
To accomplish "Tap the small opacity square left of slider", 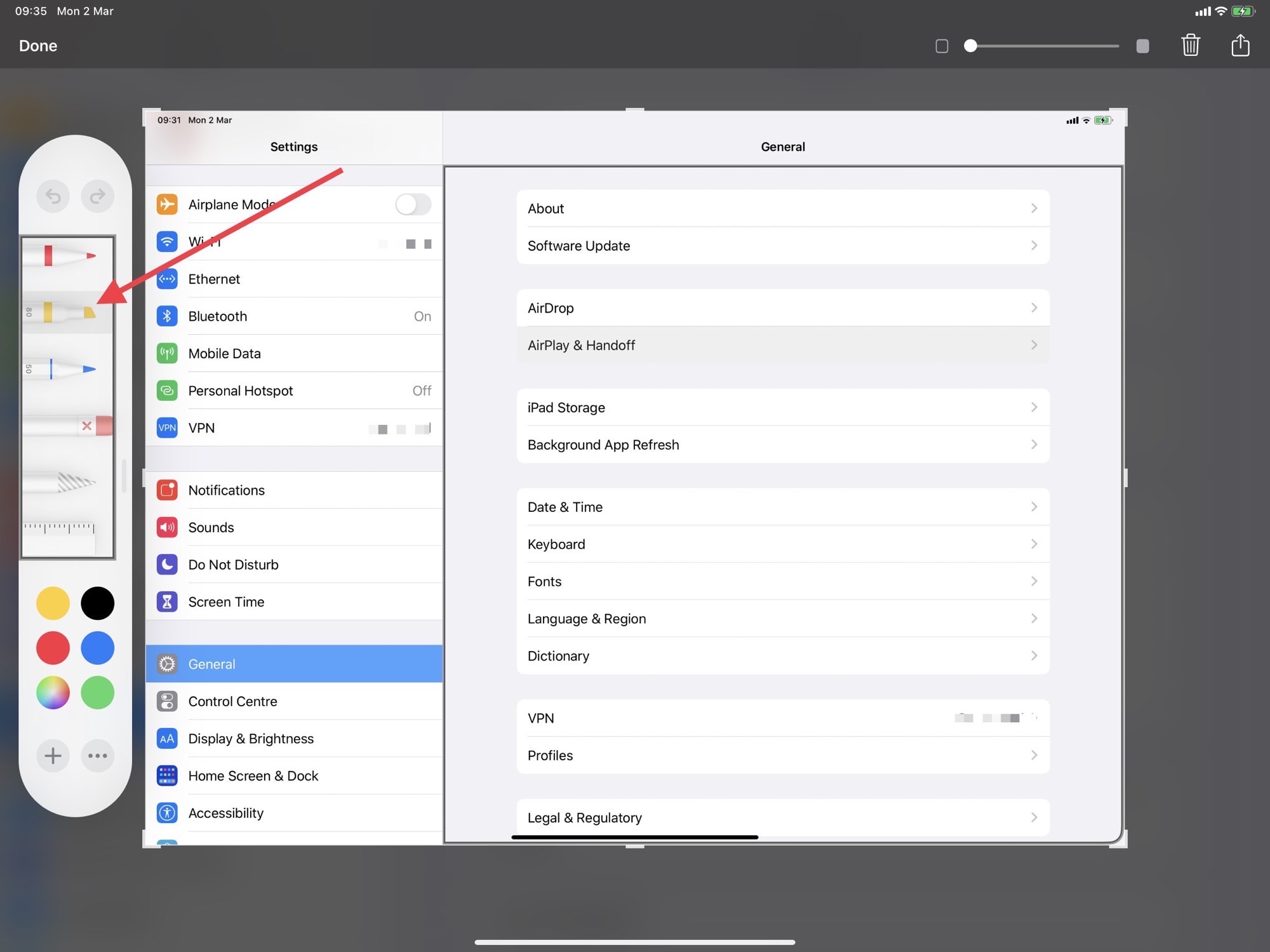I will [x=942, y=46].
